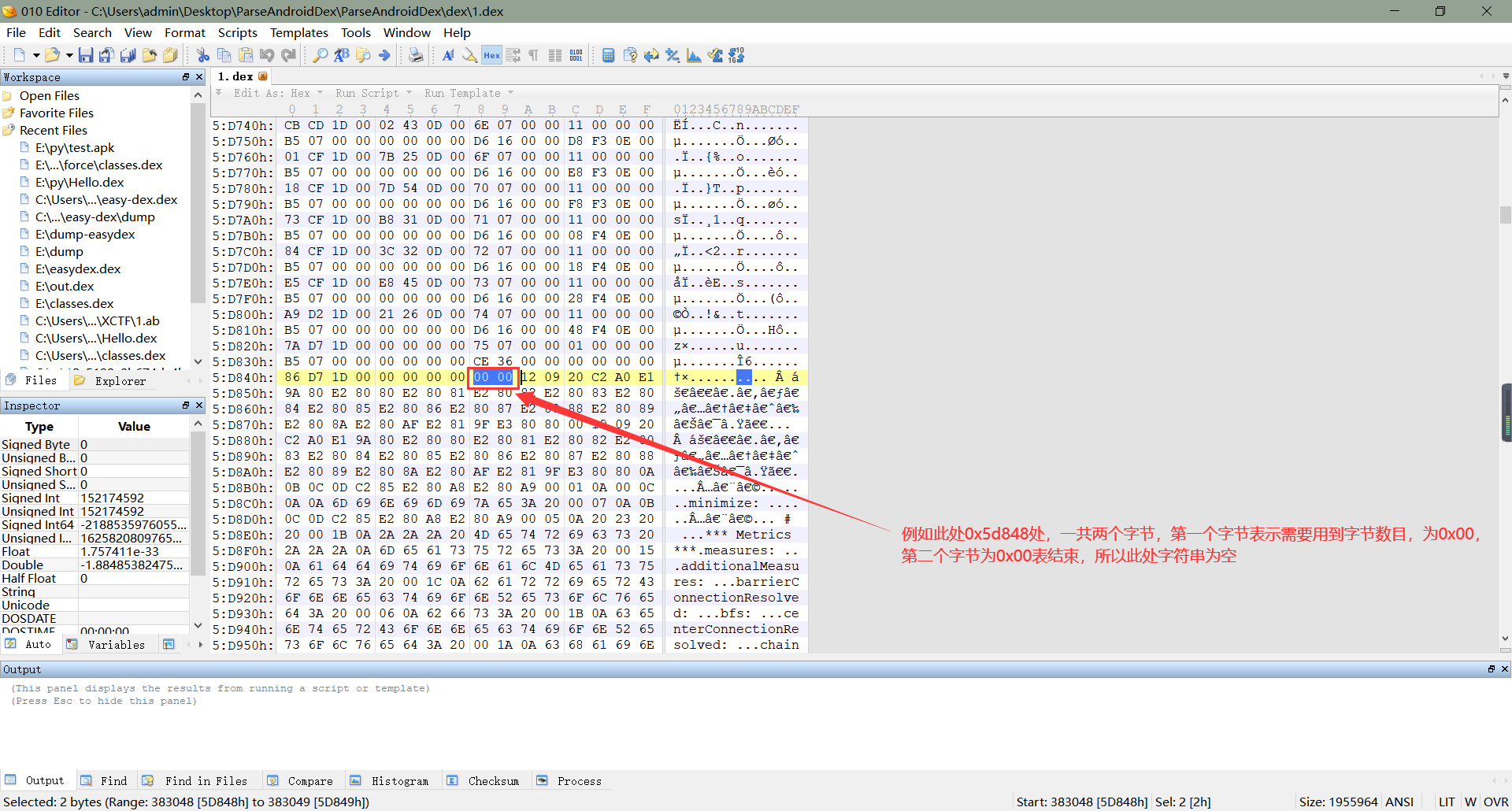Toggle the Hex edit mode button

pyautogui.click(x=491, y=55)
